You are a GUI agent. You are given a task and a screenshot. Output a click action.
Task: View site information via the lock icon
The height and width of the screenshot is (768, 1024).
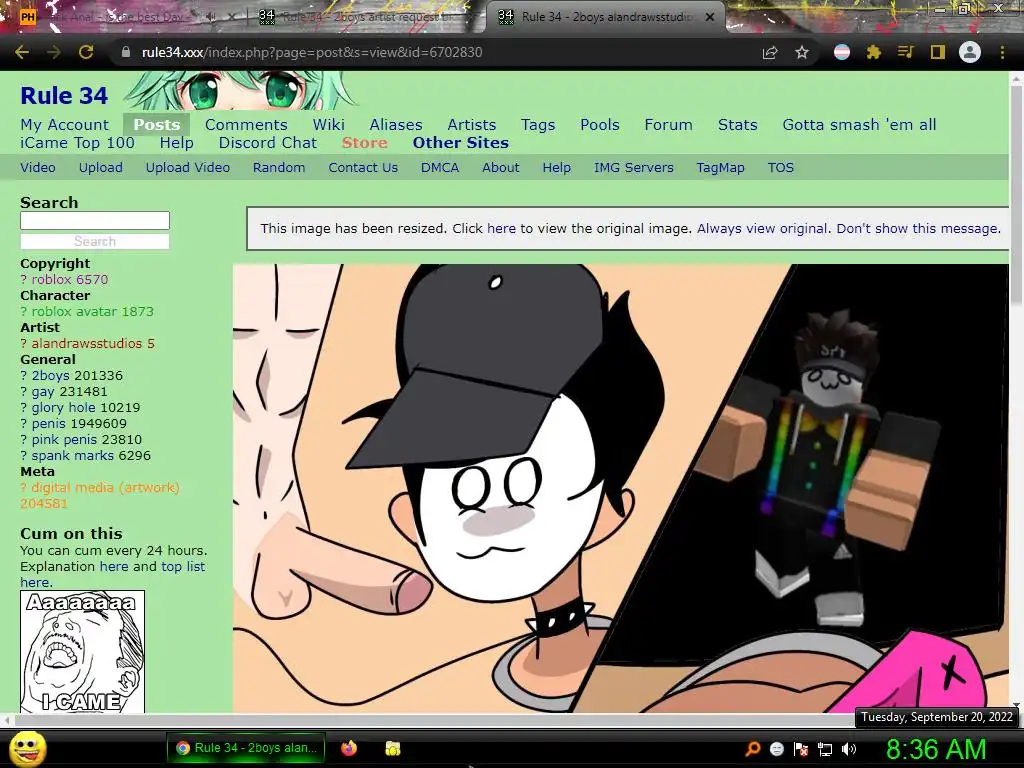[x=125, y=52]
